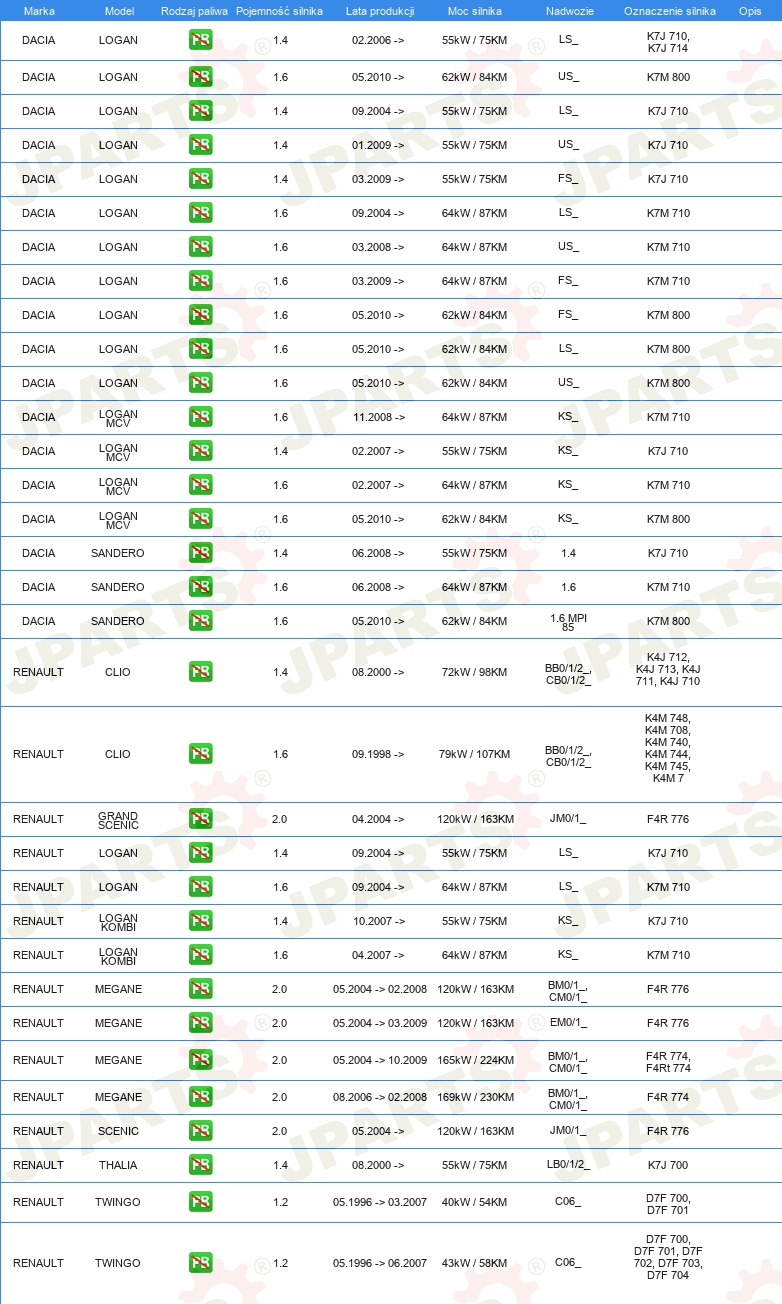Viewport: 782px width, 1304px height.
Task: Click fuel icon in Renault Scenic 2.0 row
Action: [200, 1131]
